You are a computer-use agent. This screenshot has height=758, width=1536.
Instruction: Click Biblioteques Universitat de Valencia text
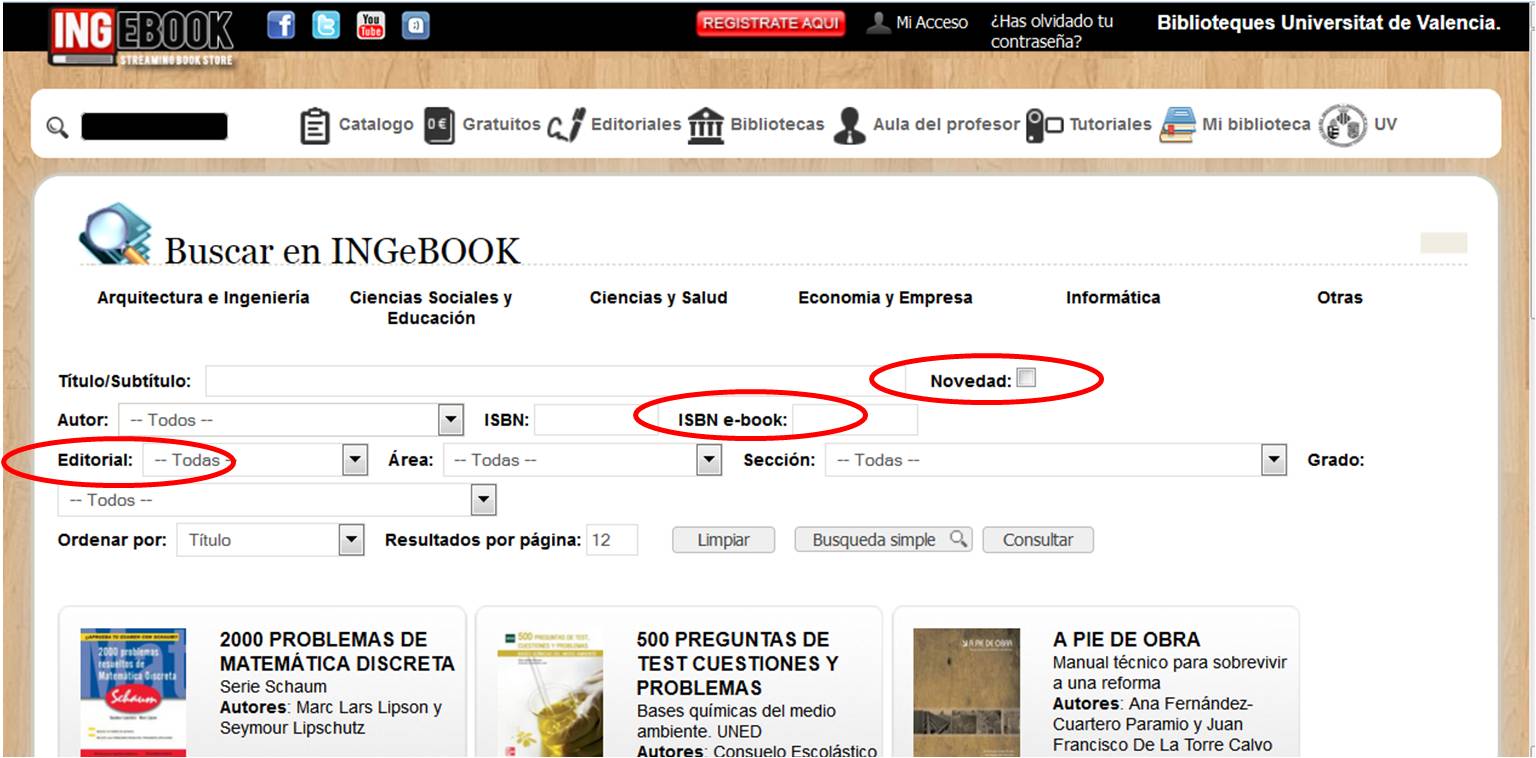[1329, 23]
